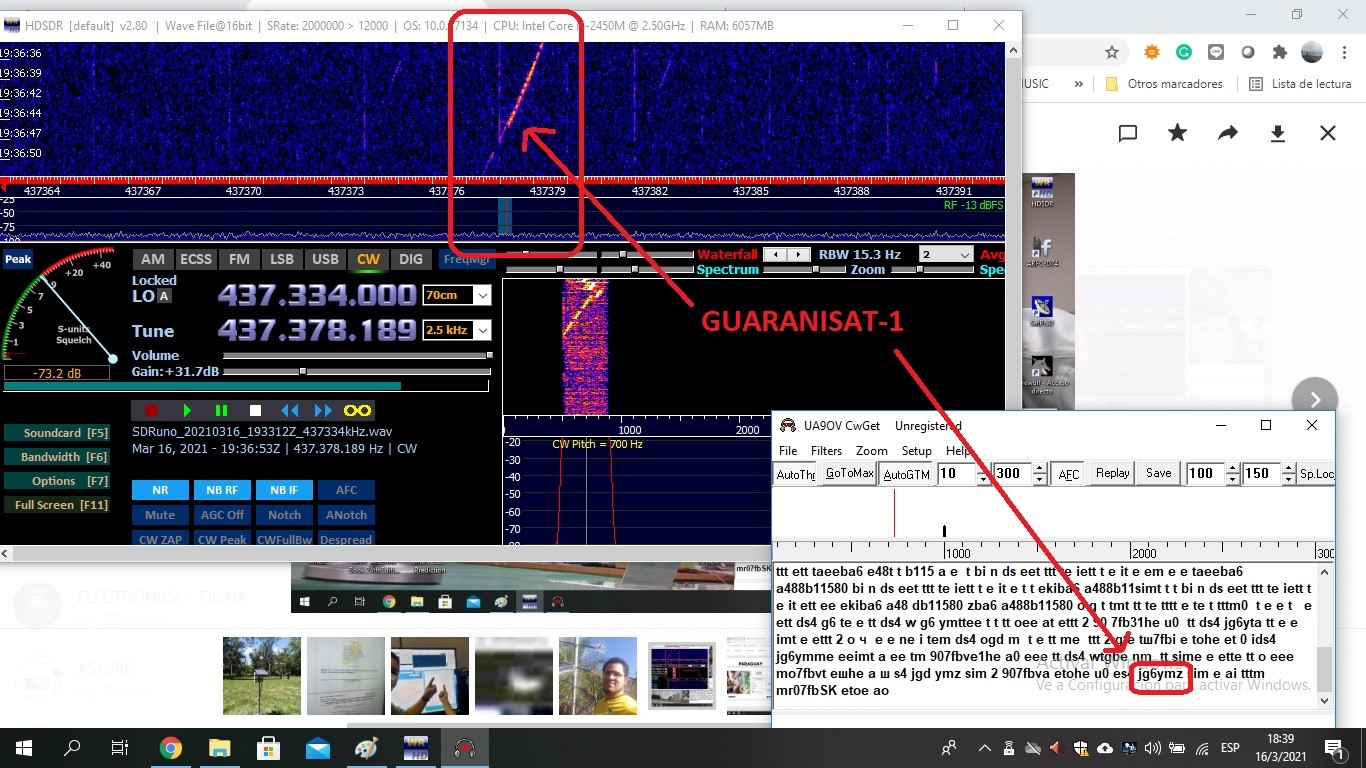Click the LO A indicator box
The height and width of the screenshot is (768, 1366).
164,296
